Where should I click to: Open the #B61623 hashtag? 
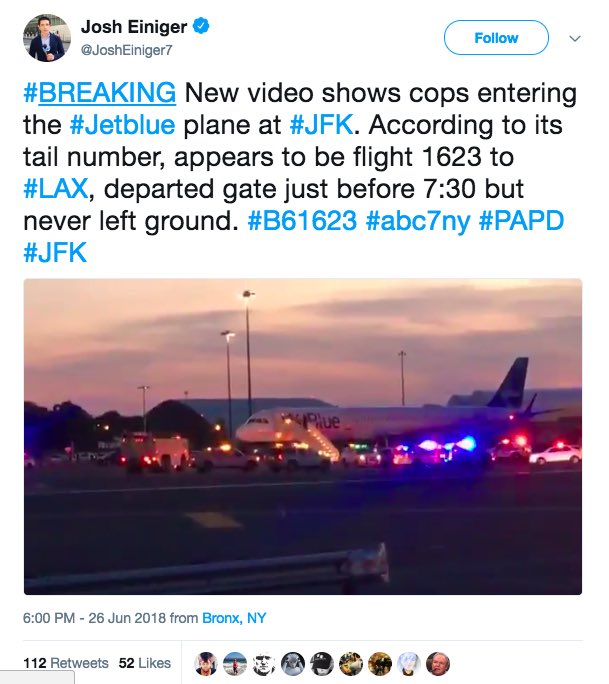[x=302, y=220]
